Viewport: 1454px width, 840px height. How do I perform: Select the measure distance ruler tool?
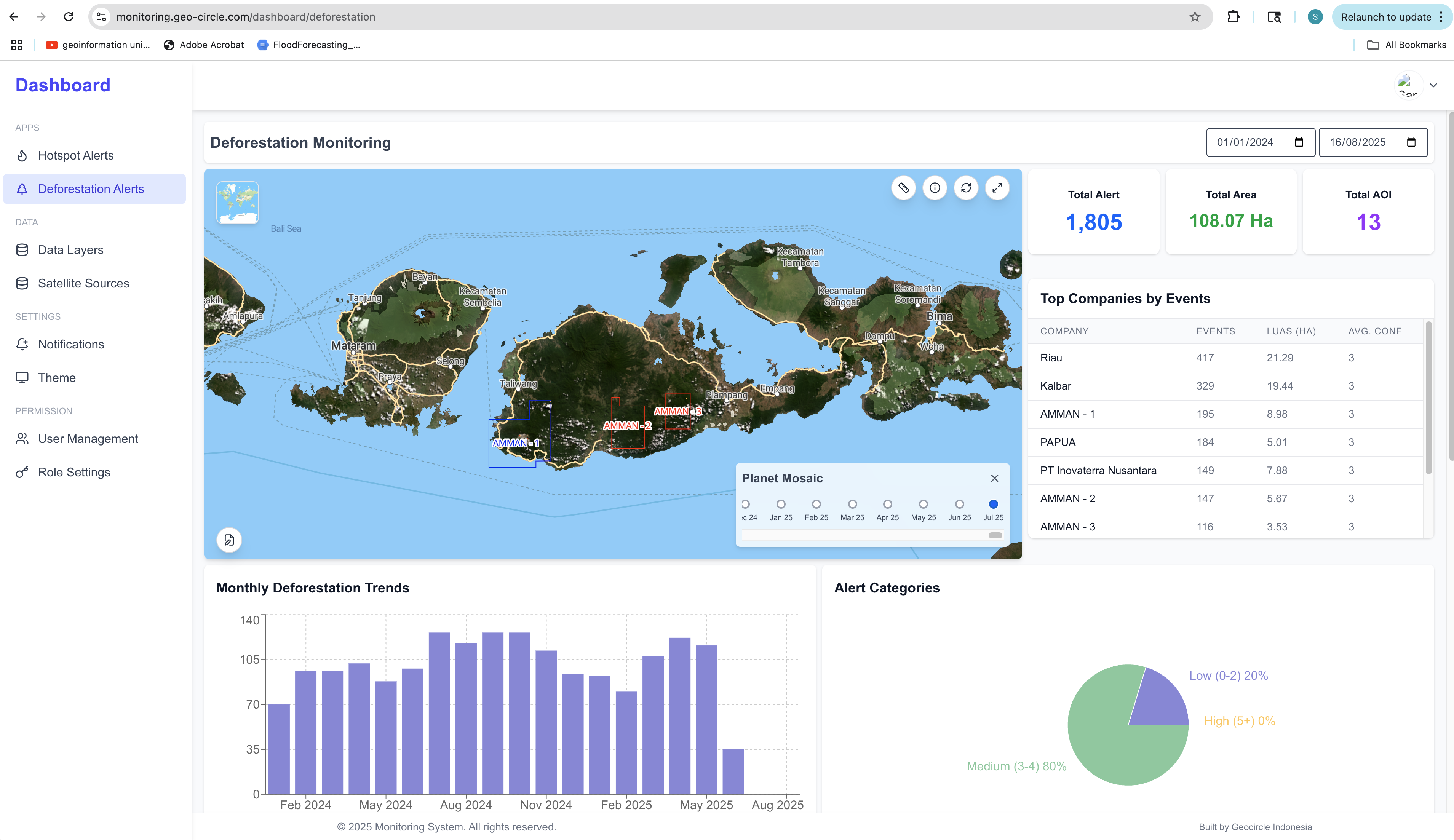pos(904,187)
